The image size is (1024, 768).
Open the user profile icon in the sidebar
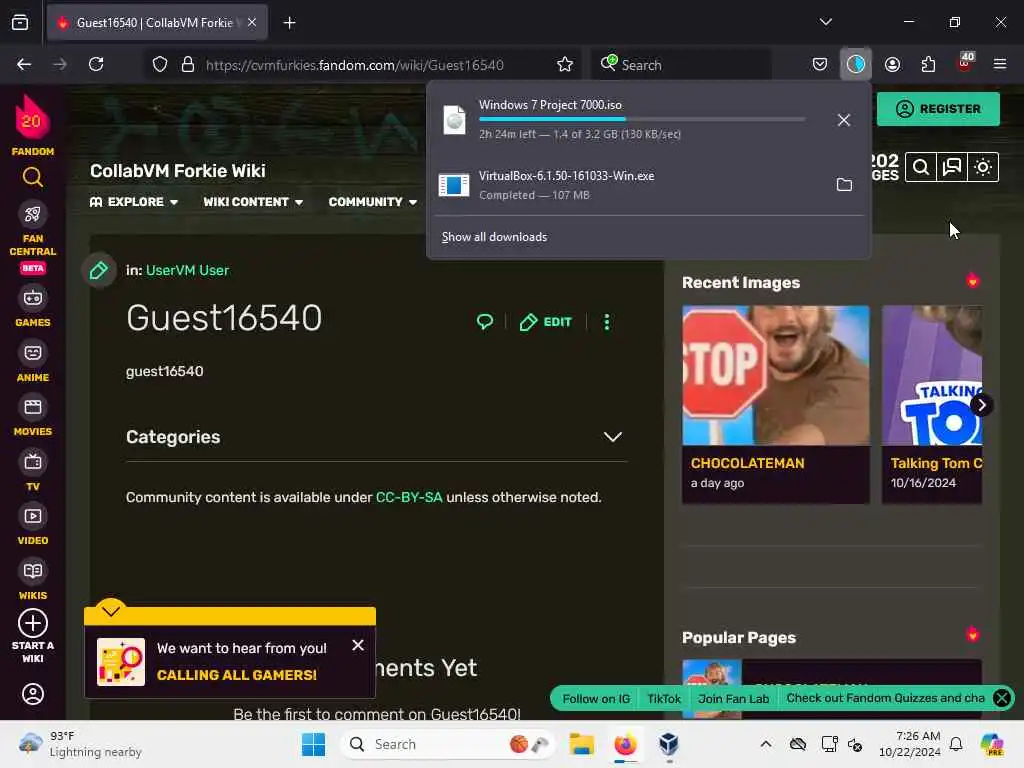pos(33,694)
